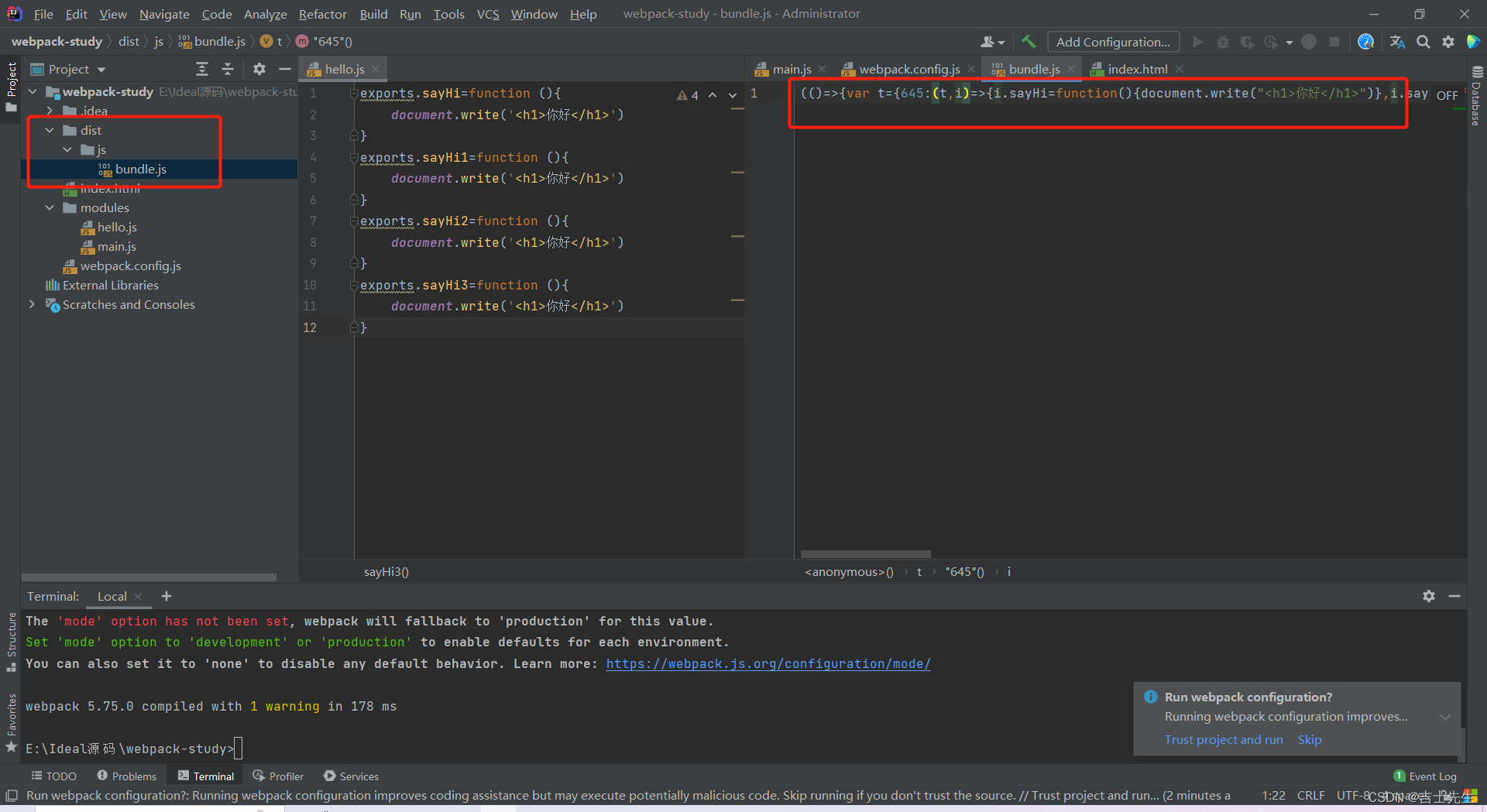Open the Project view dropdown
Screen dimensions: 1487x812
tap(101, 70)
